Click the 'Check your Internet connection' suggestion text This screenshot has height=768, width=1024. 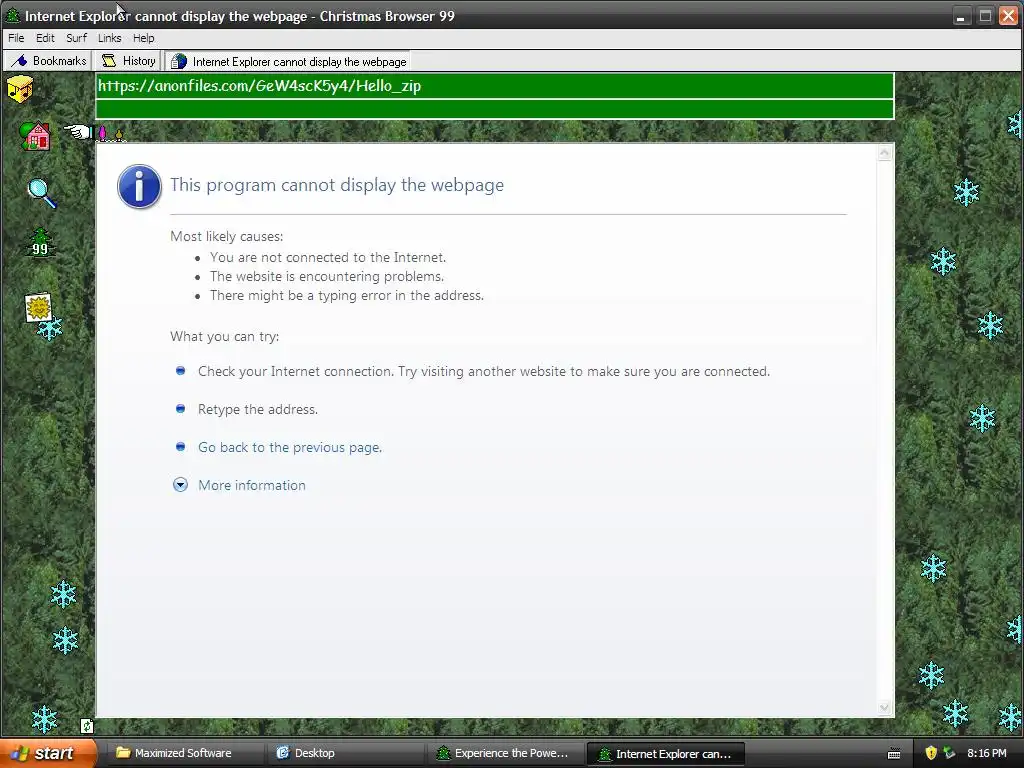pyautogui.click(x=484, y=372)
